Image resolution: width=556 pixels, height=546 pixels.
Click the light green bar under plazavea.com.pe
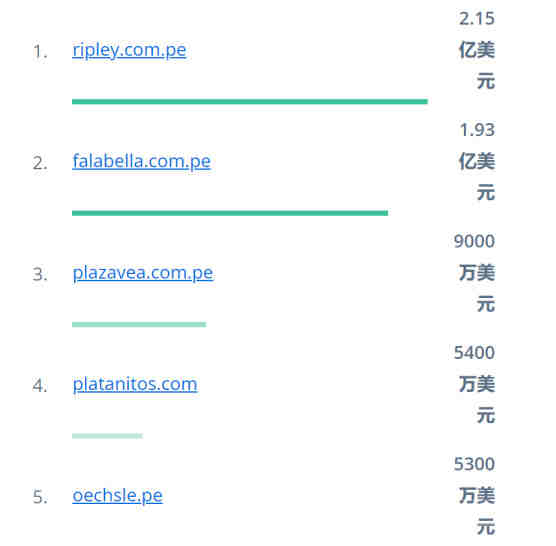(x=139, y=324)
